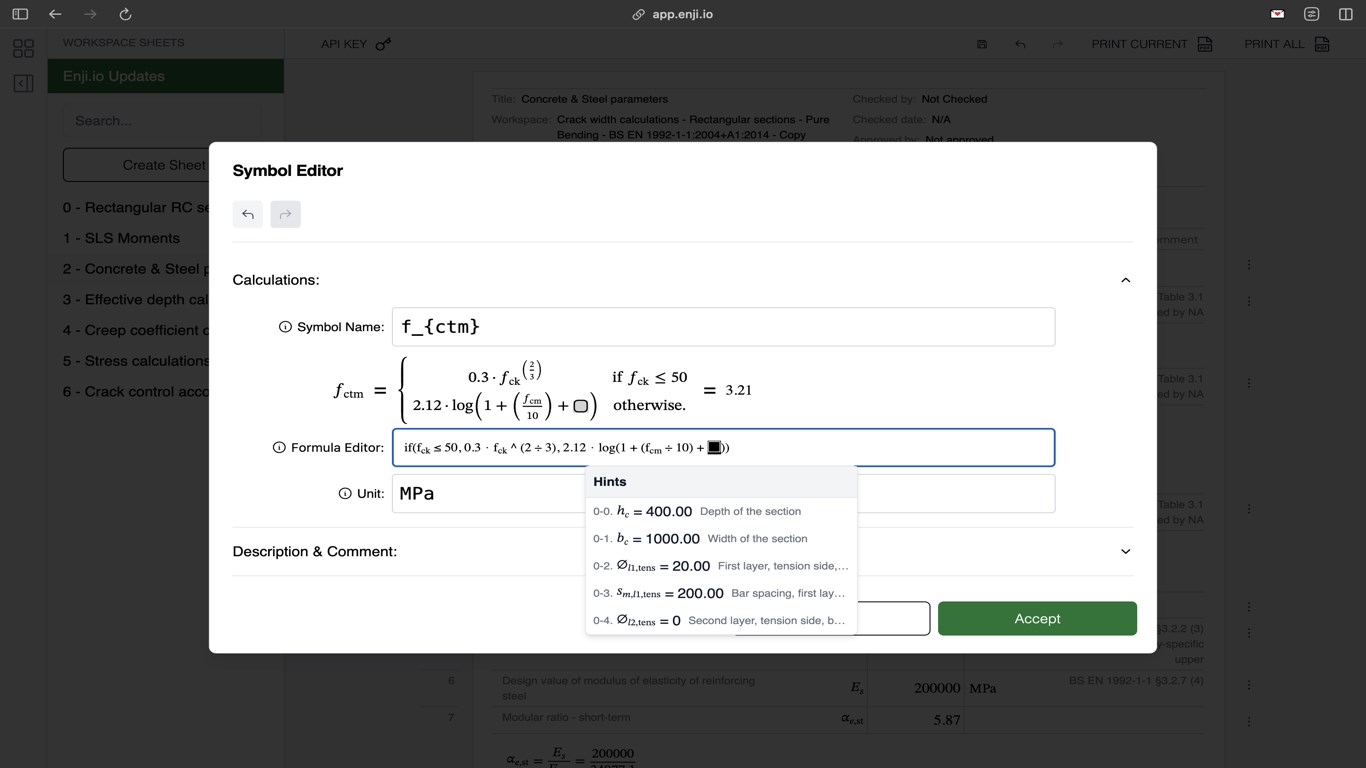Select hint h_c = 400.00 Depth of section
The image size is (1366, 768).
tap(720, 511)
